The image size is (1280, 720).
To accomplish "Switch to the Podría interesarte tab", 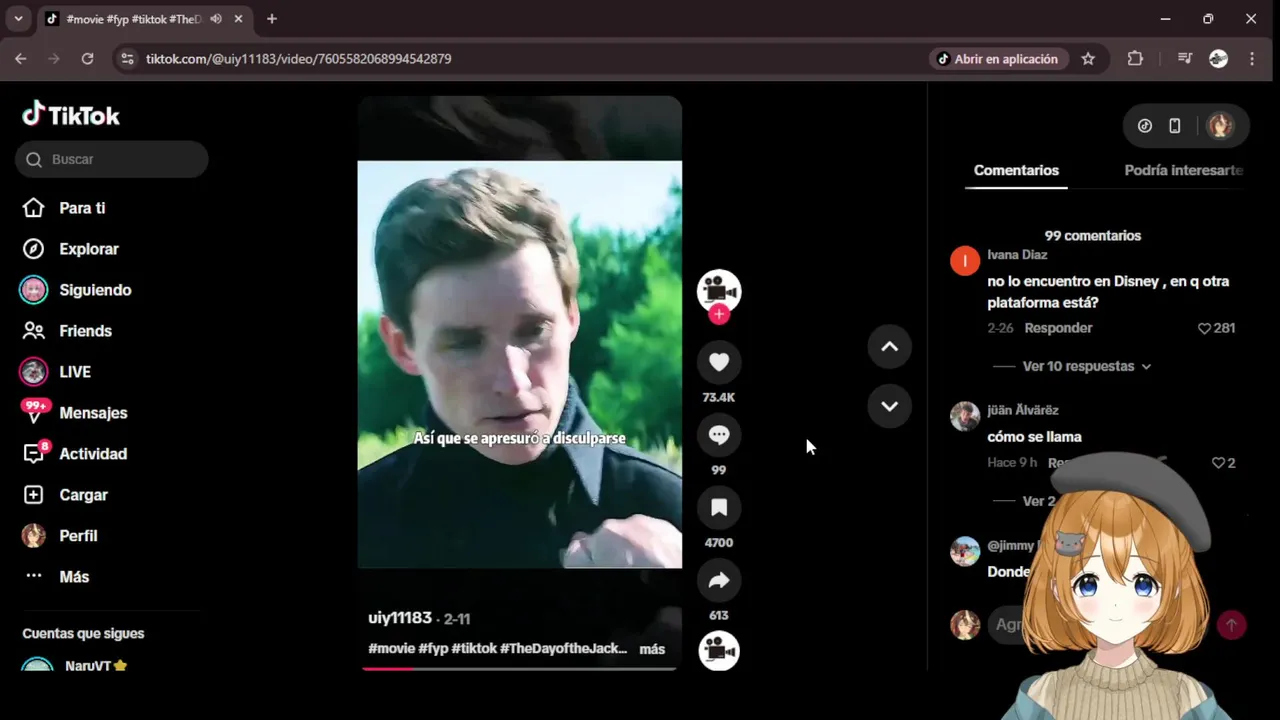I will coord(1183,170).
